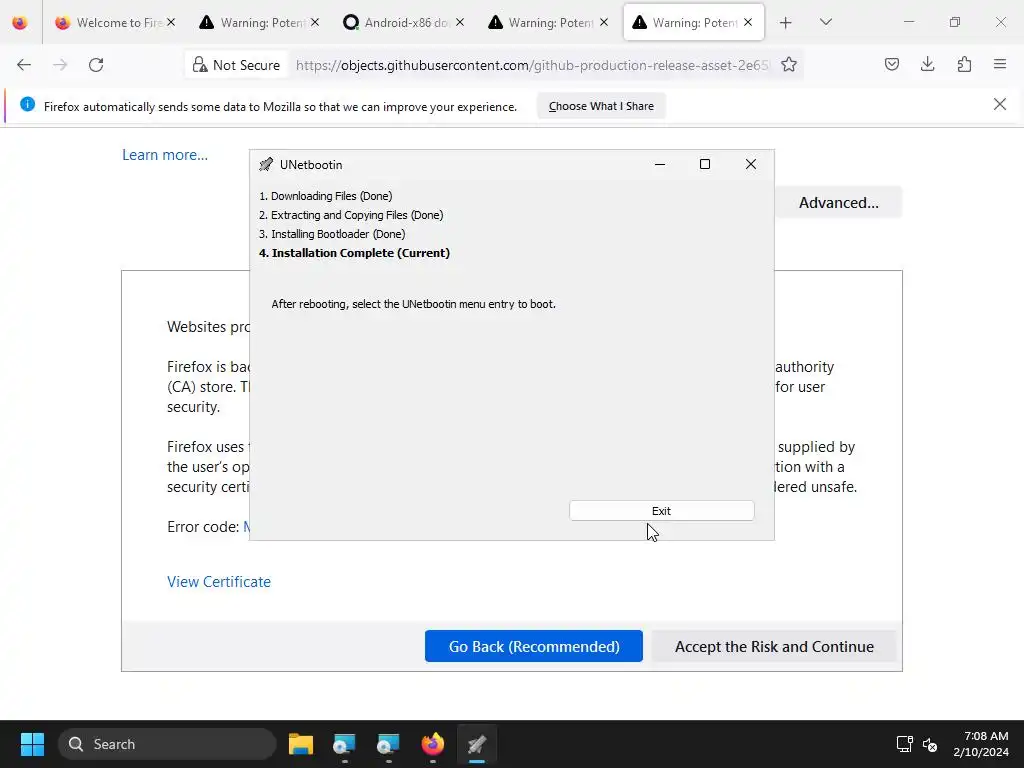Click the Firefox View pinned icon
This screenshot has height=768, width=1024.
[20, 23]
